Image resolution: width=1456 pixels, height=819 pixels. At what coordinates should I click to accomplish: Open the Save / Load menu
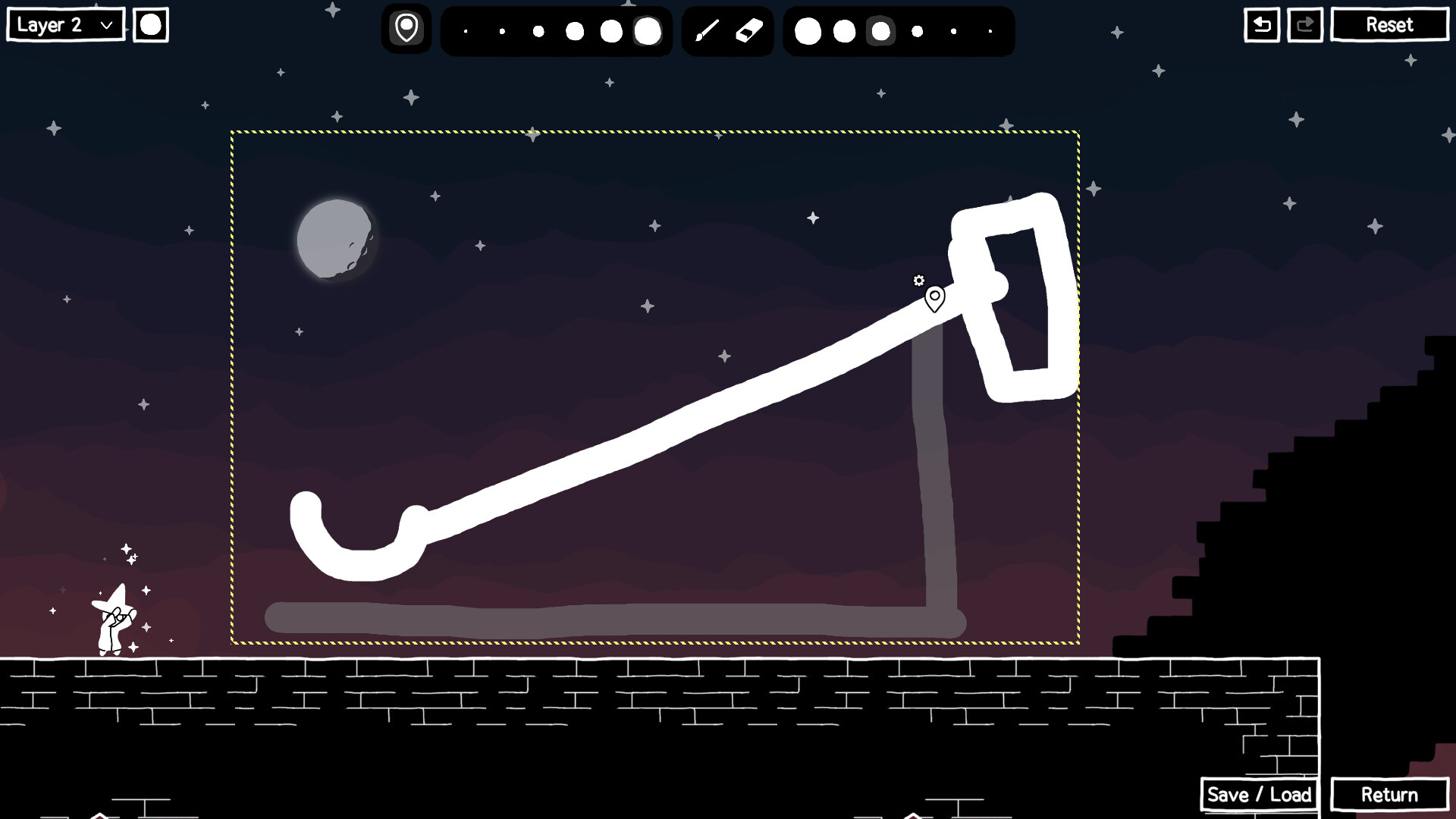point(1259,795)
